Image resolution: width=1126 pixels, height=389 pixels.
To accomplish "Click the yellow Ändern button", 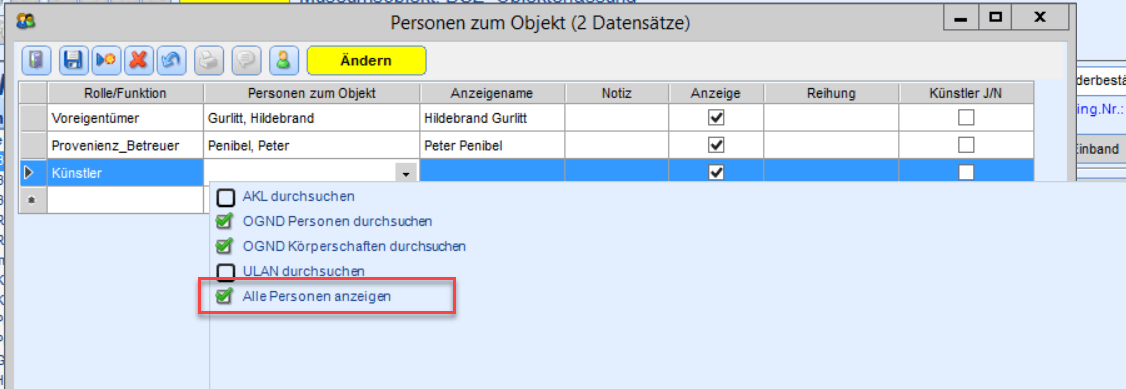I will pyautogui.click(x=366, y=61).
